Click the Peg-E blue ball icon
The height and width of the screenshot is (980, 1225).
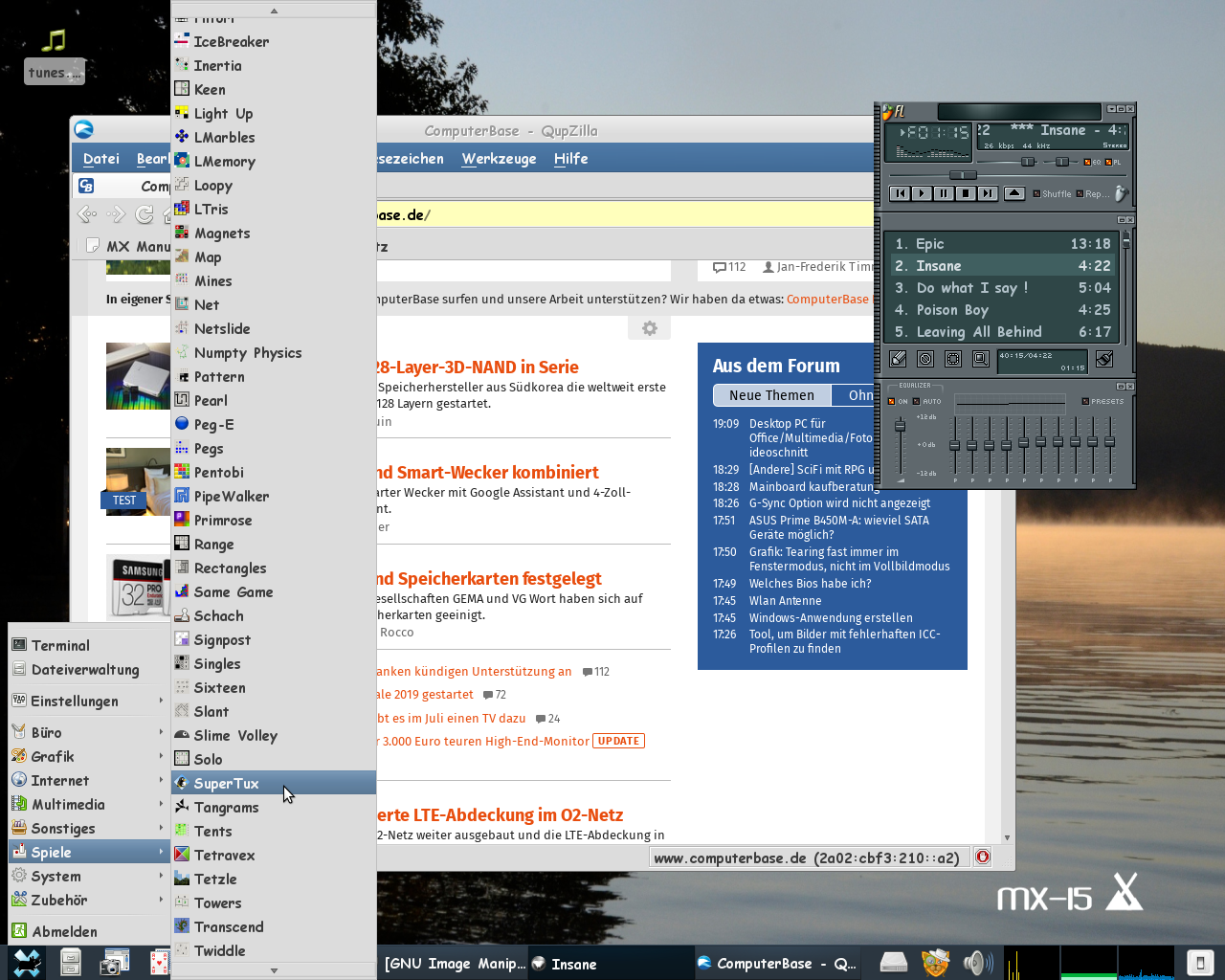click(x=182, y=424)
